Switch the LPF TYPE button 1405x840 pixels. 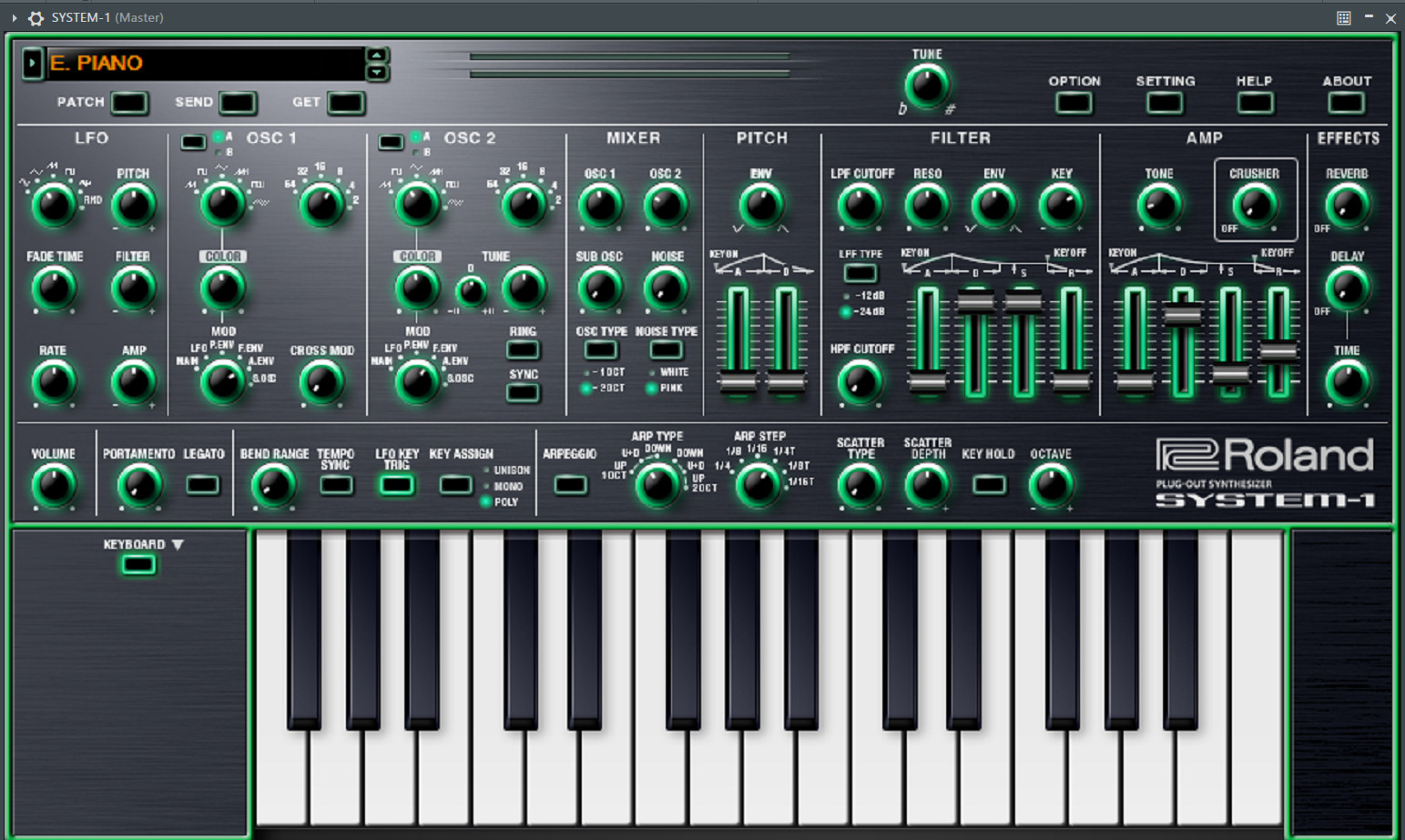pyautogui.click(x=860, y=273)
